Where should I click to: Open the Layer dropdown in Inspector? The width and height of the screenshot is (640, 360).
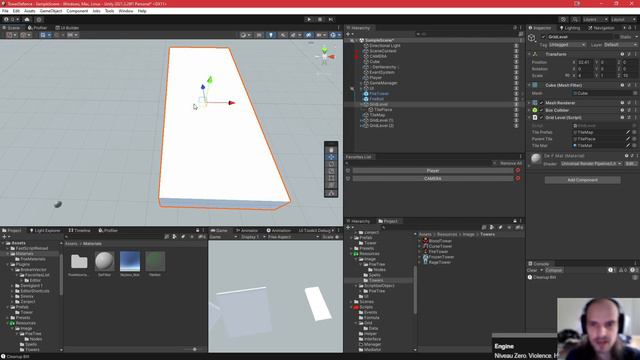pyautogui.click(x=620, y=44)
